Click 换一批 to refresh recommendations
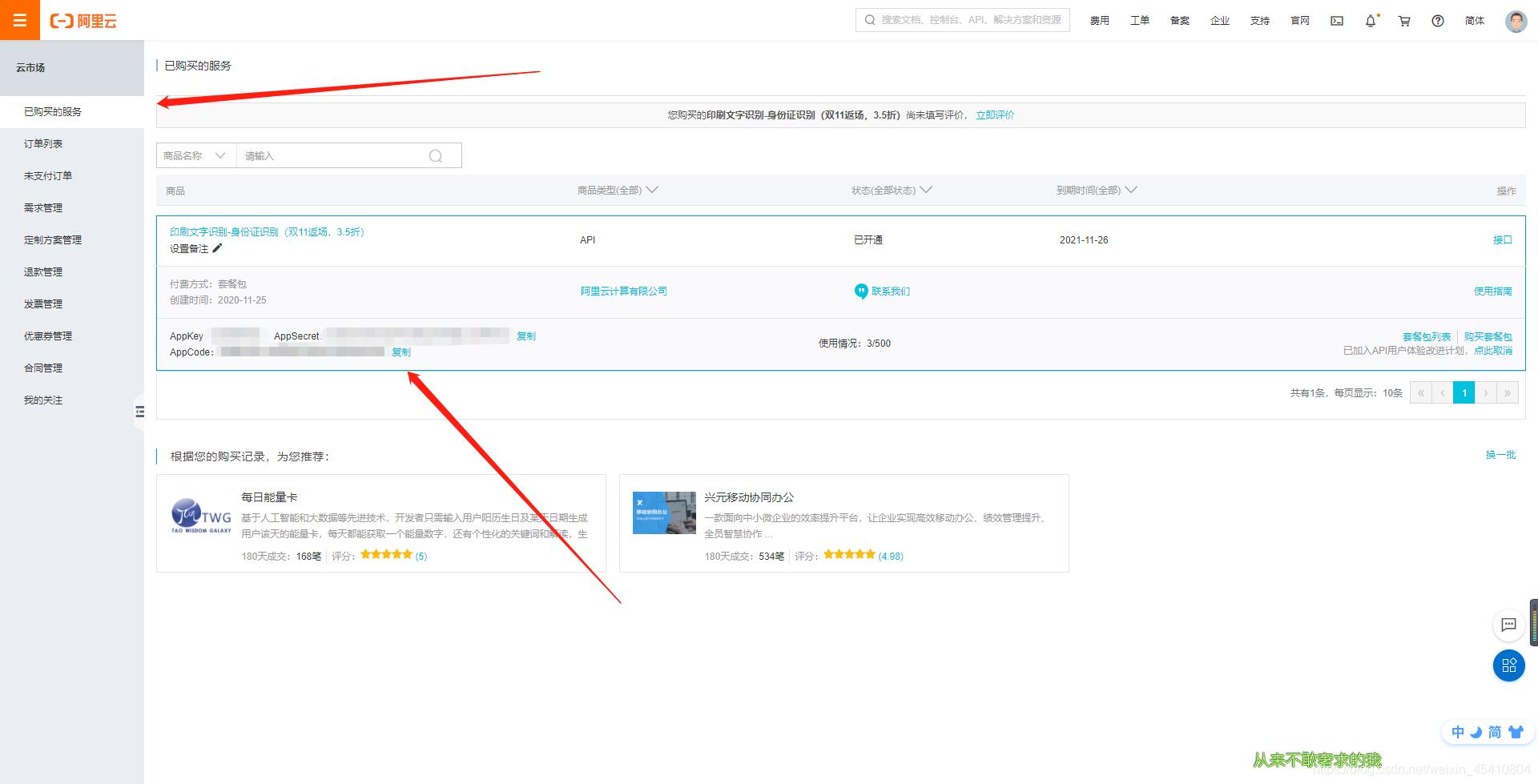 (x=1501, y=455)
